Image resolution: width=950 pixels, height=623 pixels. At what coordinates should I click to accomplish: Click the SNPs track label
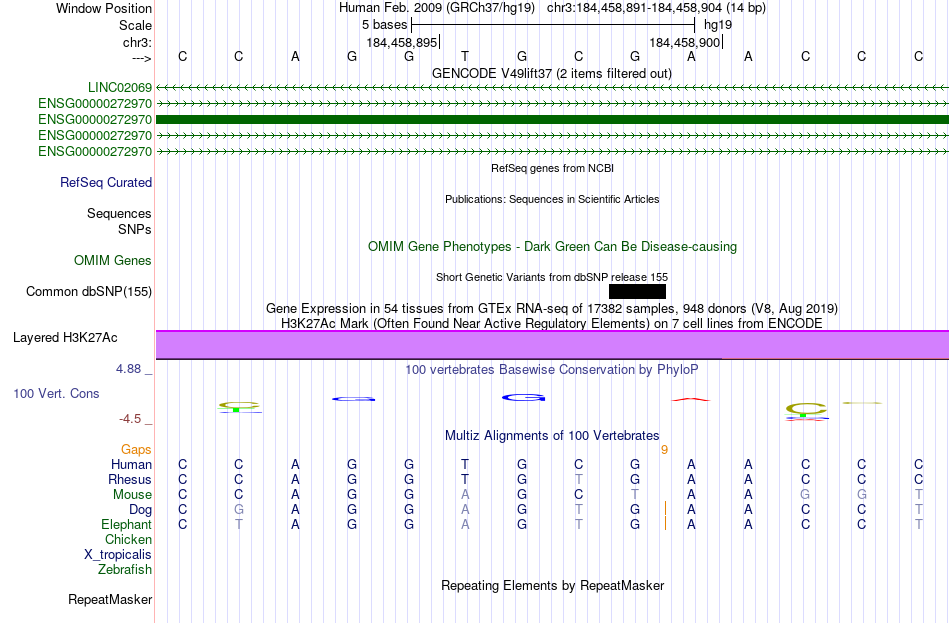coord(135,230)
